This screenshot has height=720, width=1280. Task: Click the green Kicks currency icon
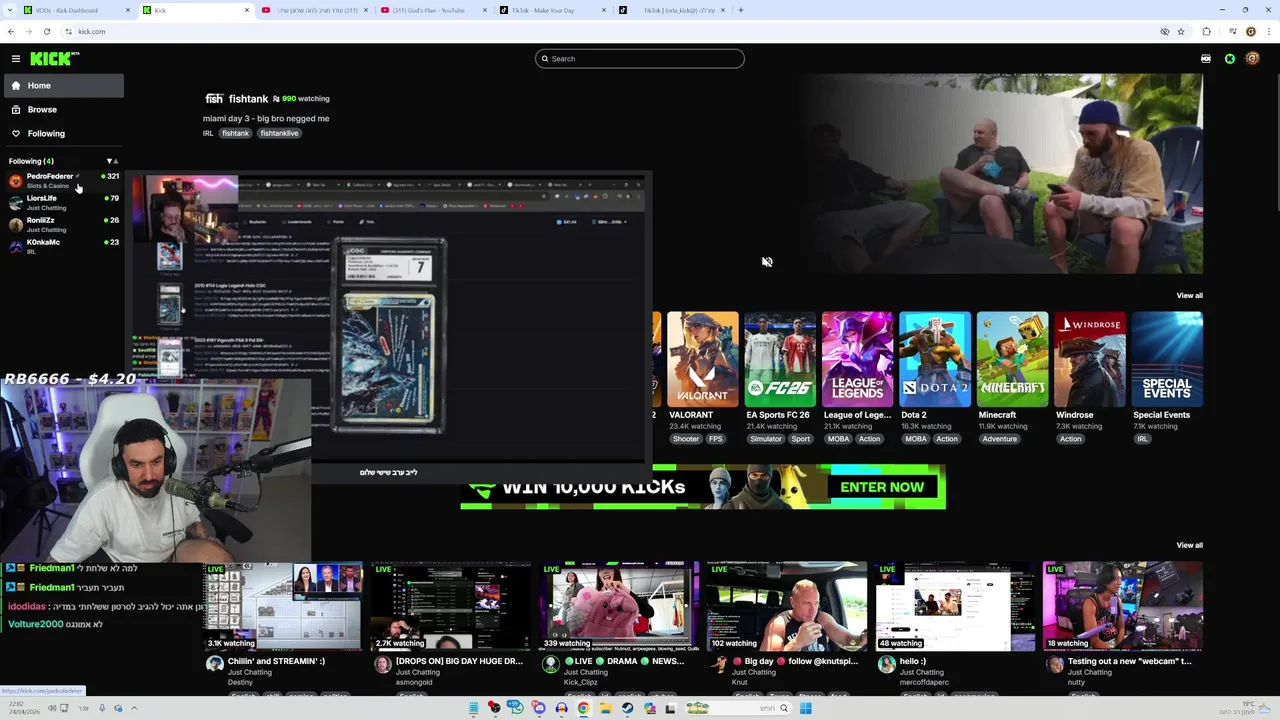(1230, 59)
